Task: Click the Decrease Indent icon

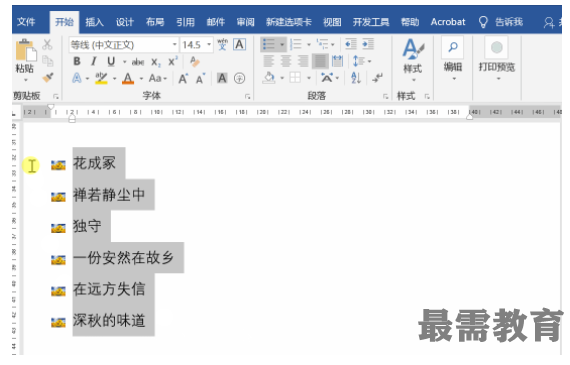Action: (x=350, y=44)
